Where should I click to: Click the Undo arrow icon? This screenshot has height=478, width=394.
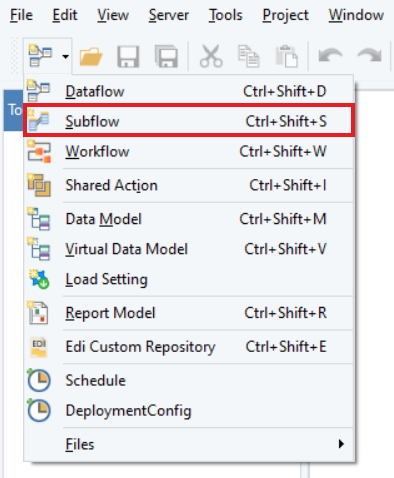pyautogui.click(x=330, y=55)
